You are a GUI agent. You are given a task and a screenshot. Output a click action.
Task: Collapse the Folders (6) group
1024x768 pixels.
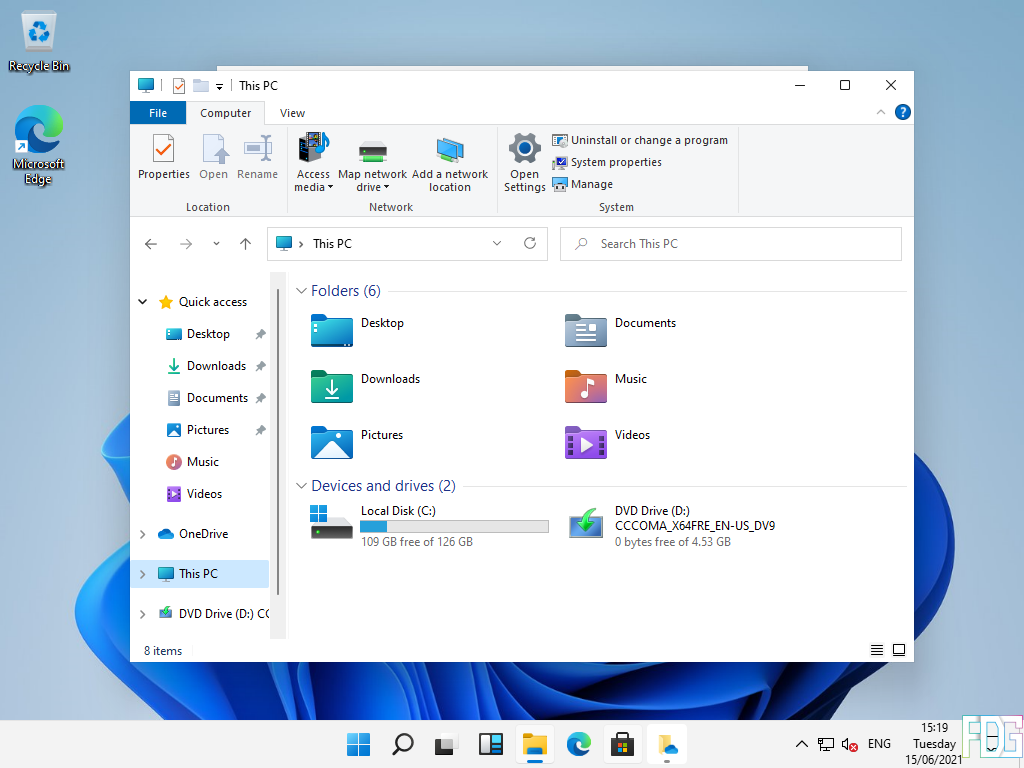pyautogui.click(x=301, y=291)
